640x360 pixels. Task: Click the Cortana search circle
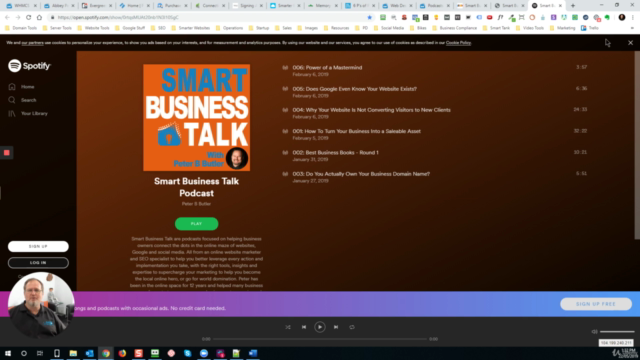24,353
